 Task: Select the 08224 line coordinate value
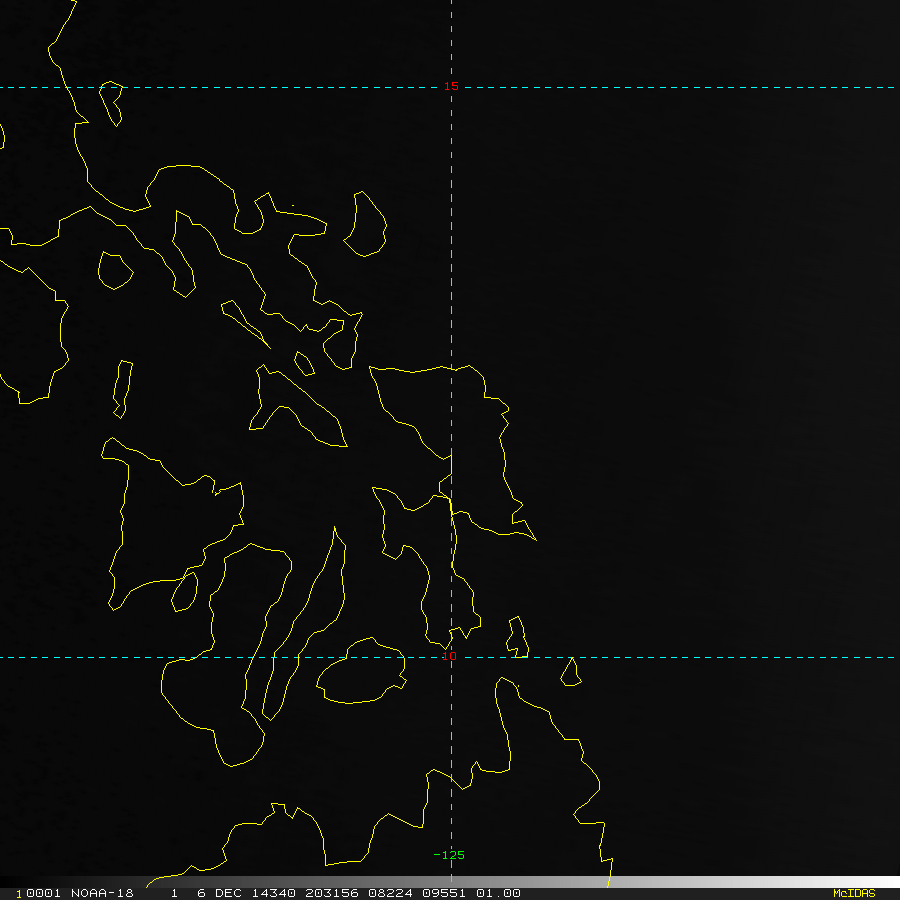point(390,893)
